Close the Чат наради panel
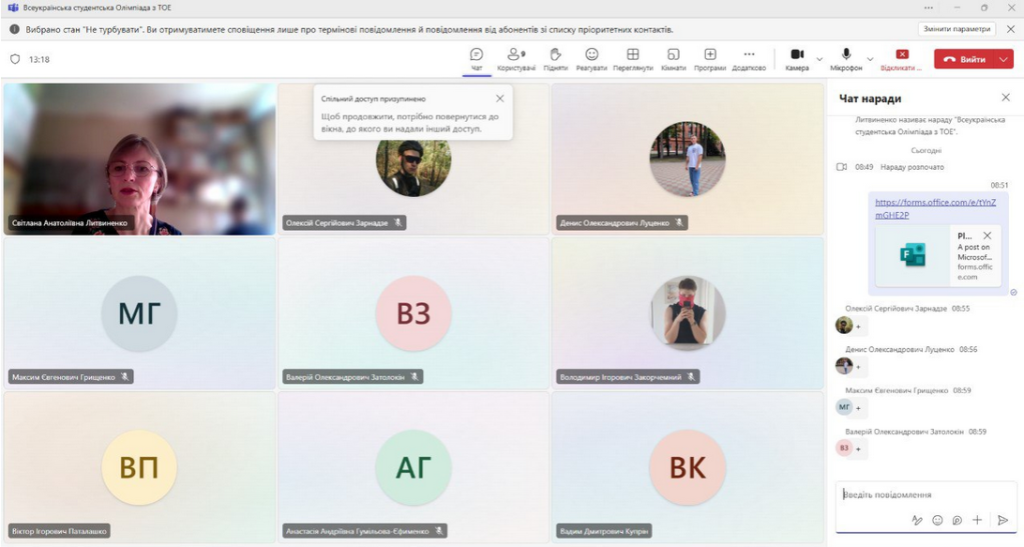Viewport: 1024px width, 547px height. coord(1006,97)
